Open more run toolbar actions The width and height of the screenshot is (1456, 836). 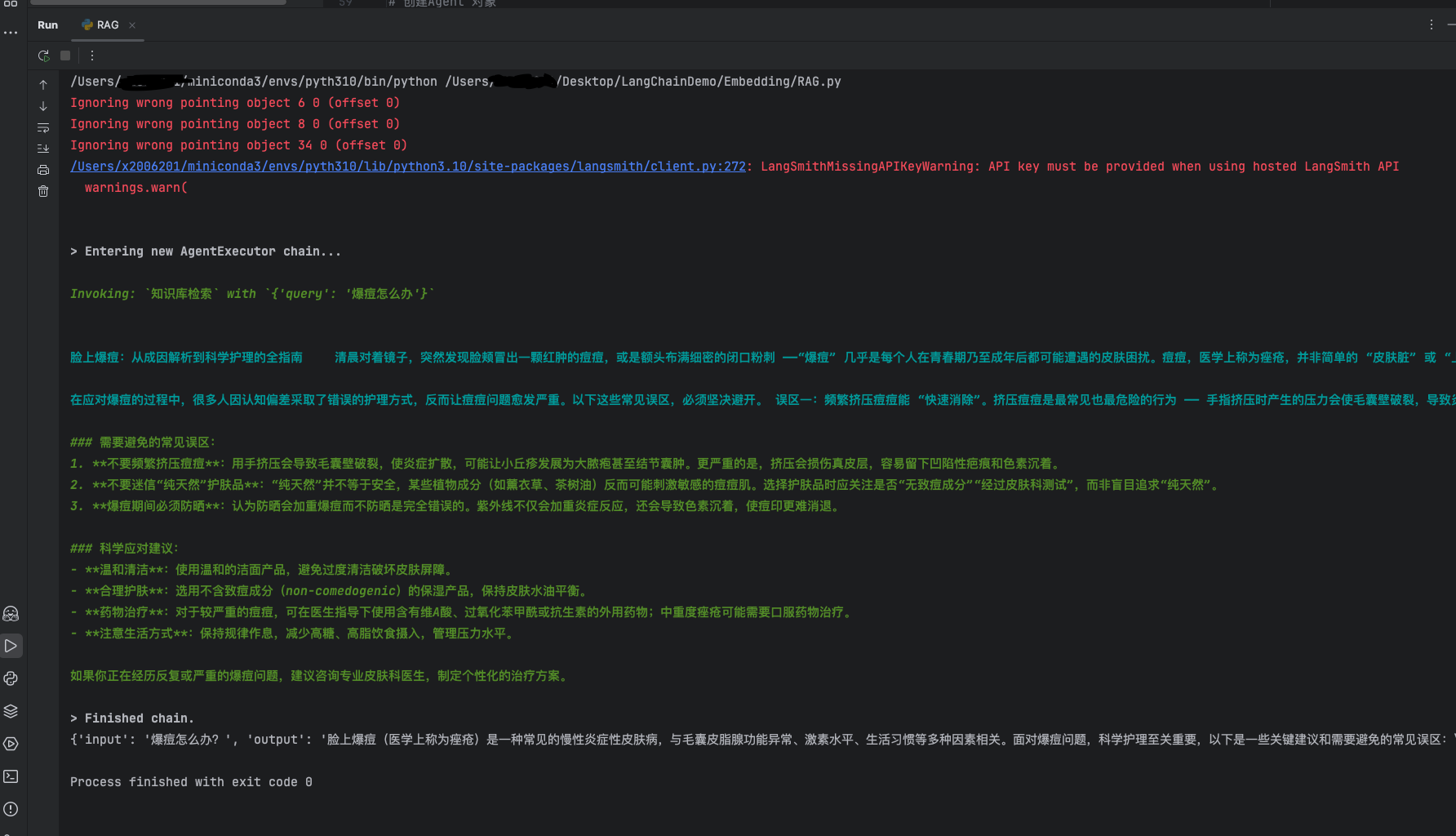[x=92, y=56]
